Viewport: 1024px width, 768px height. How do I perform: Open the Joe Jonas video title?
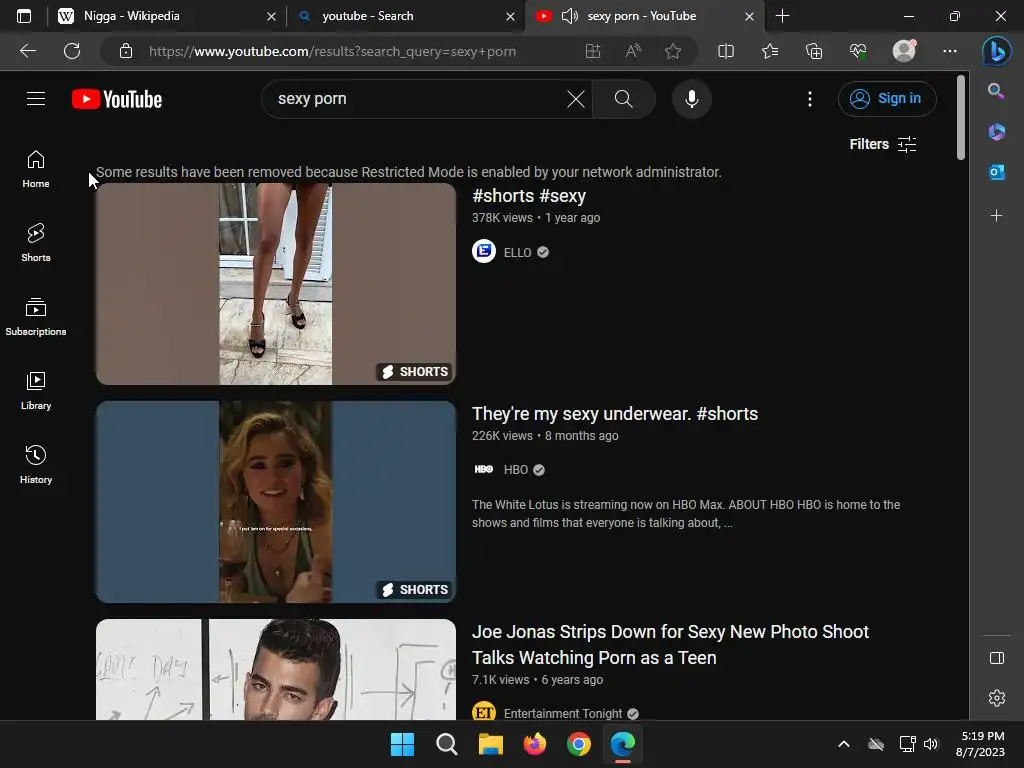670,645
